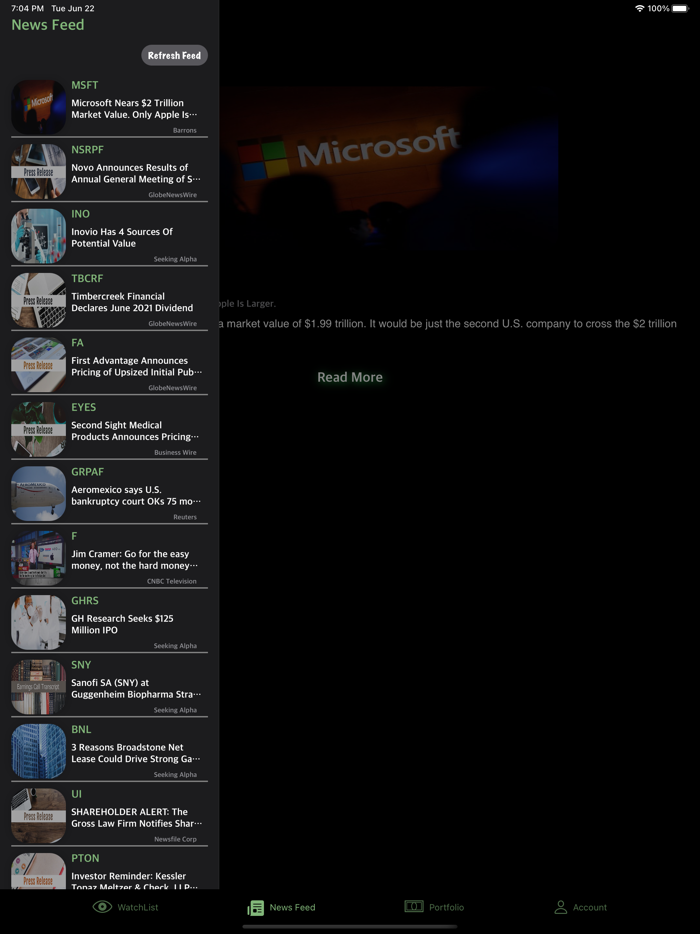Tap the News Feed newspaper icon
Screen dimensions: 700x934
pyautogui.click(x=255, y=908)
